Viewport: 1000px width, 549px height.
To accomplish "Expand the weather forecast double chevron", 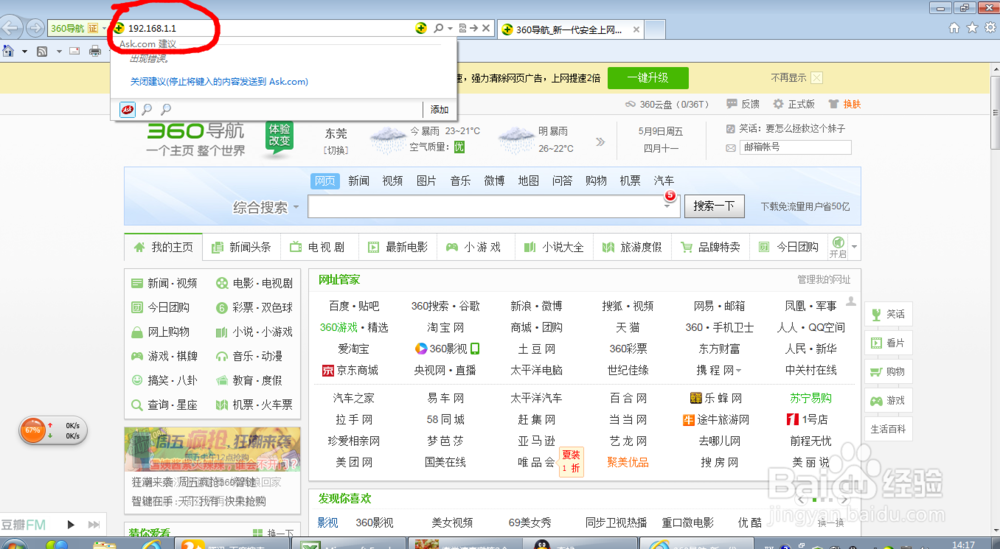I will 600,142.
